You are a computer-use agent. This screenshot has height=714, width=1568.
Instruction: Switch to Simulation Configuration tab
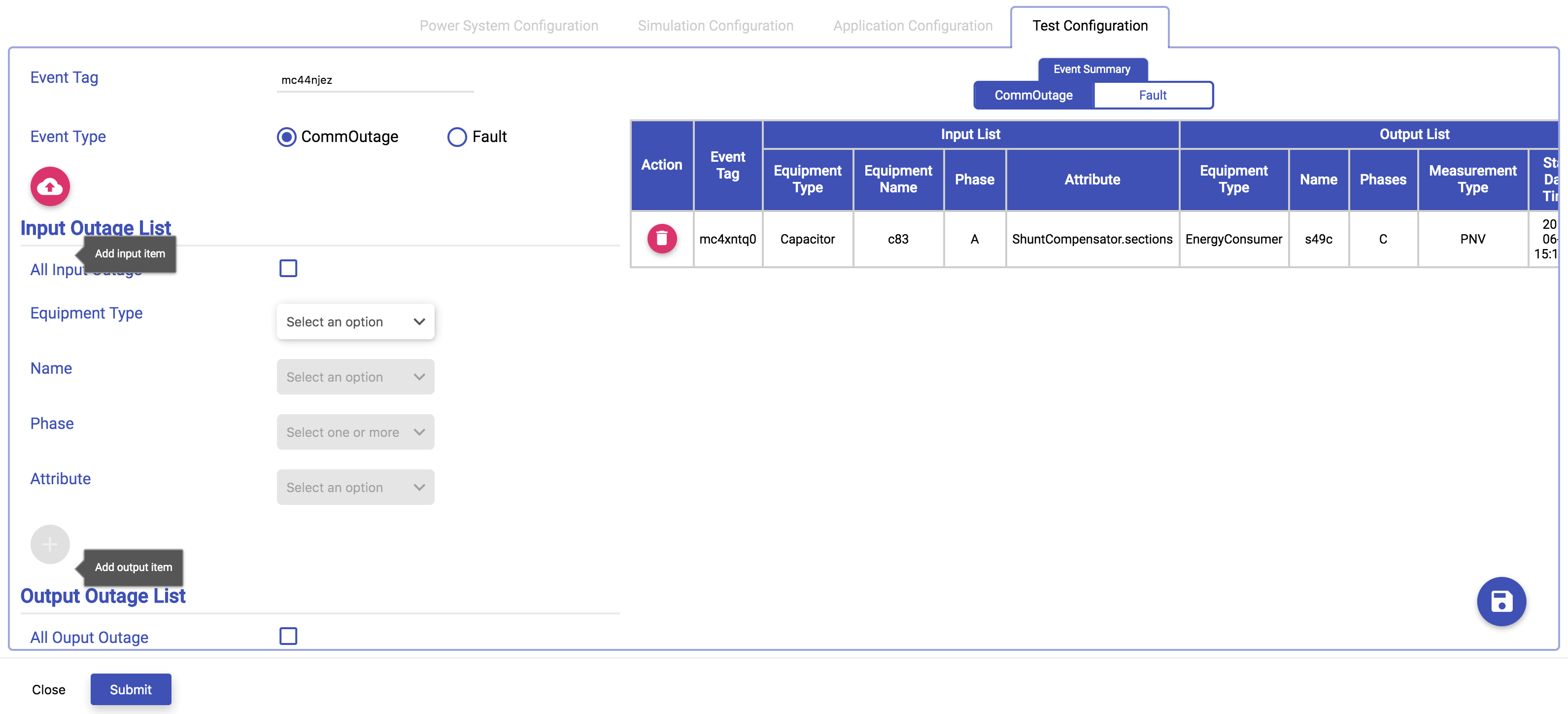tap(716, 26)
